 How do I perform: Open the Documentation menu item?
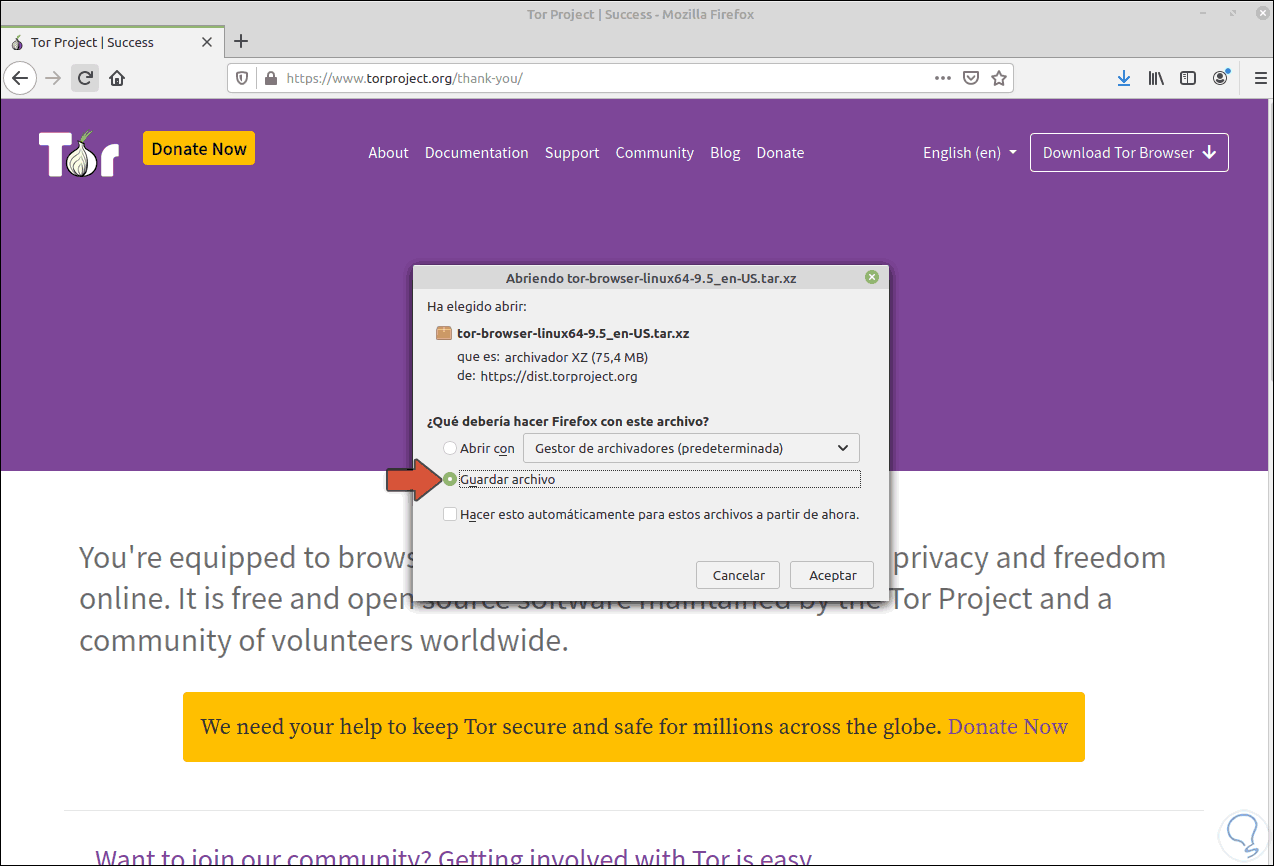[476, 153]
